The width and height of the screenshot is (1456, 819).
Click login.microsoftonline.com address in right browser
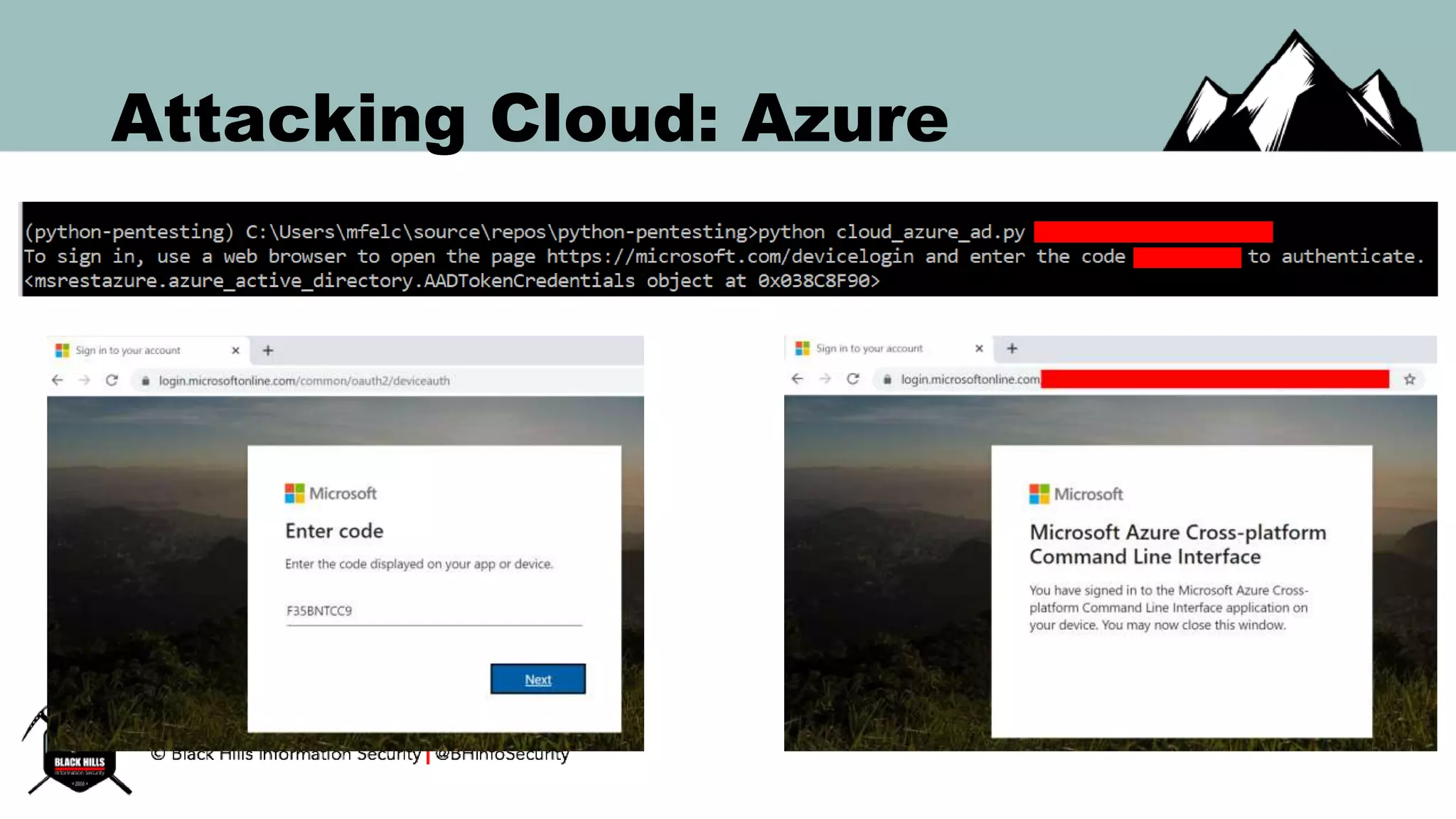pos(970,380)
